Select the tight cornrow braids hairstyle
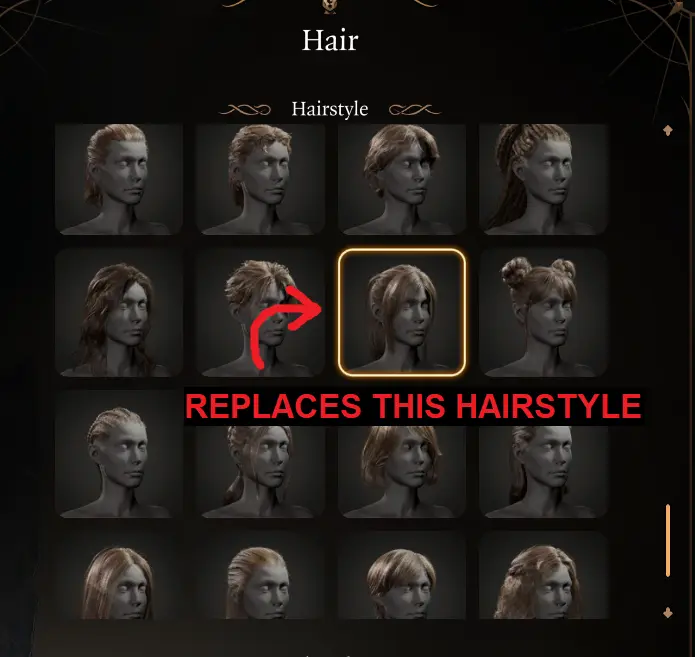 click(x=119, y=454)
